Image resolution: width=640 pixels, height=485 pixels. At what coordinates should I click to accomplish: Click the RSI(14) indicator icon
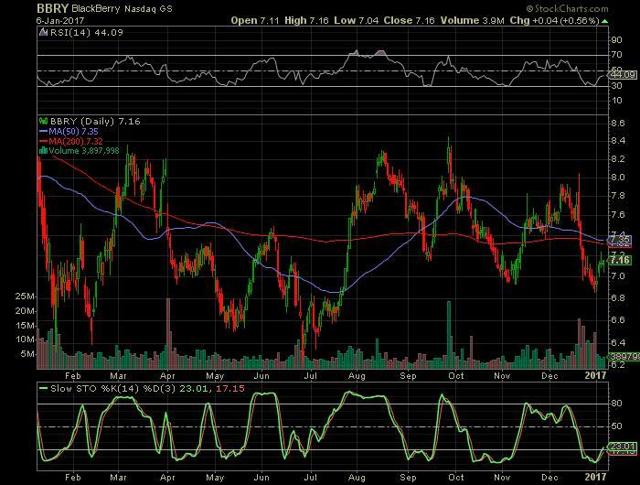pos(43,33)
